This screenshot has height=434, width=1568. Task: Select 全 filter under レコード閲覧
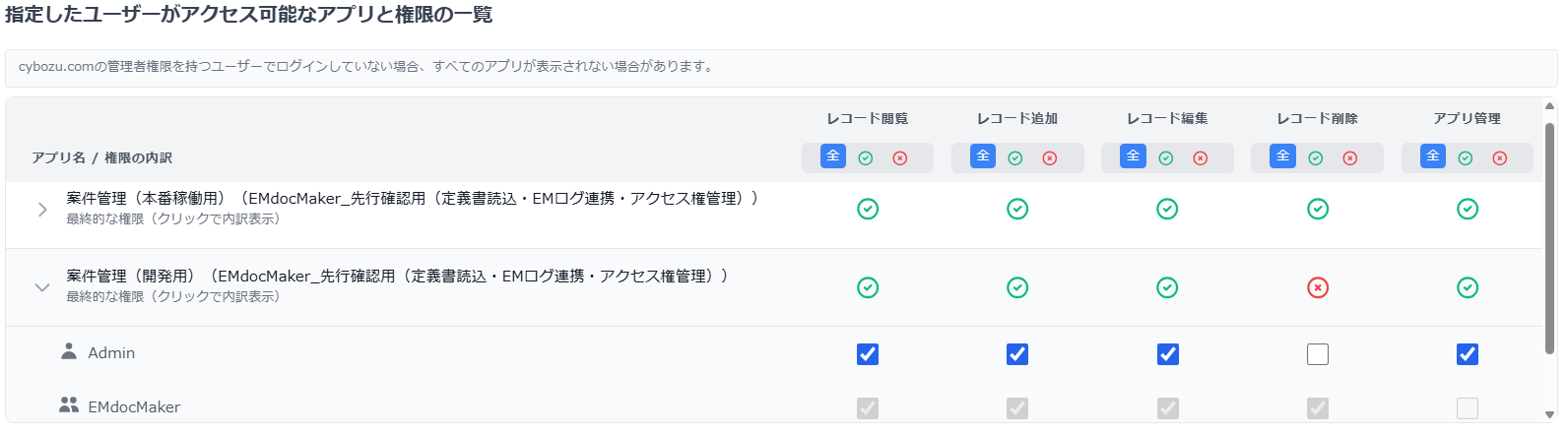833,156
